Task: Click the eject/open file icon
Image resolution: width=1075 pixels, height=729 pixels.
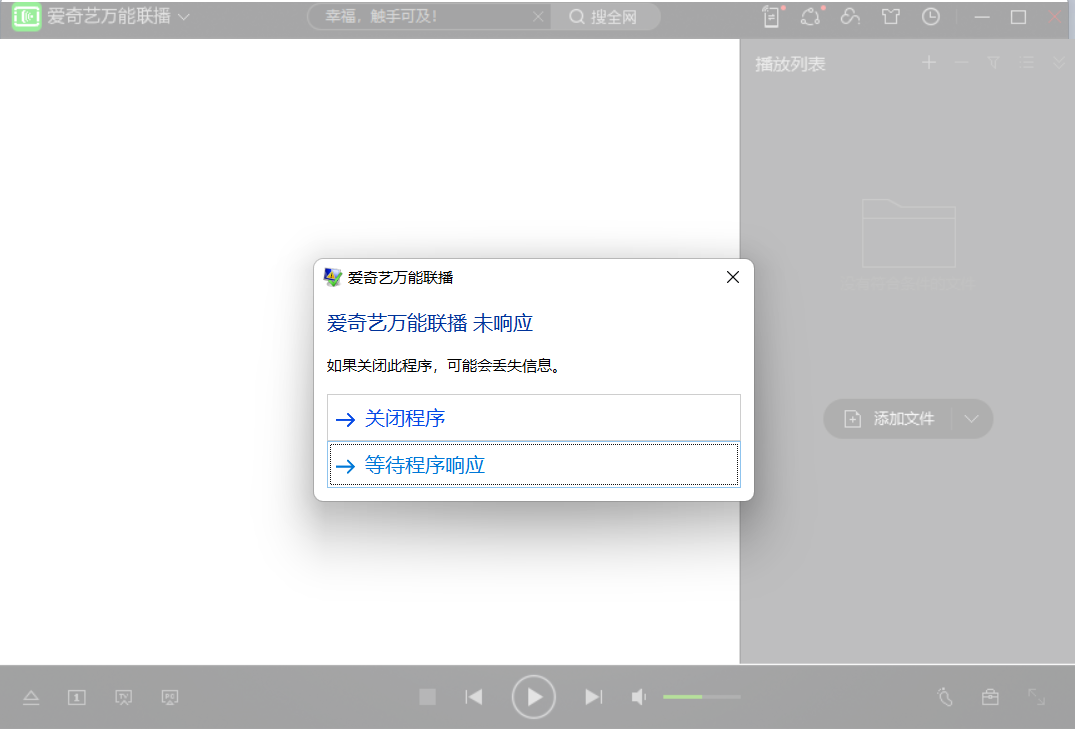Action: point(31,697)
